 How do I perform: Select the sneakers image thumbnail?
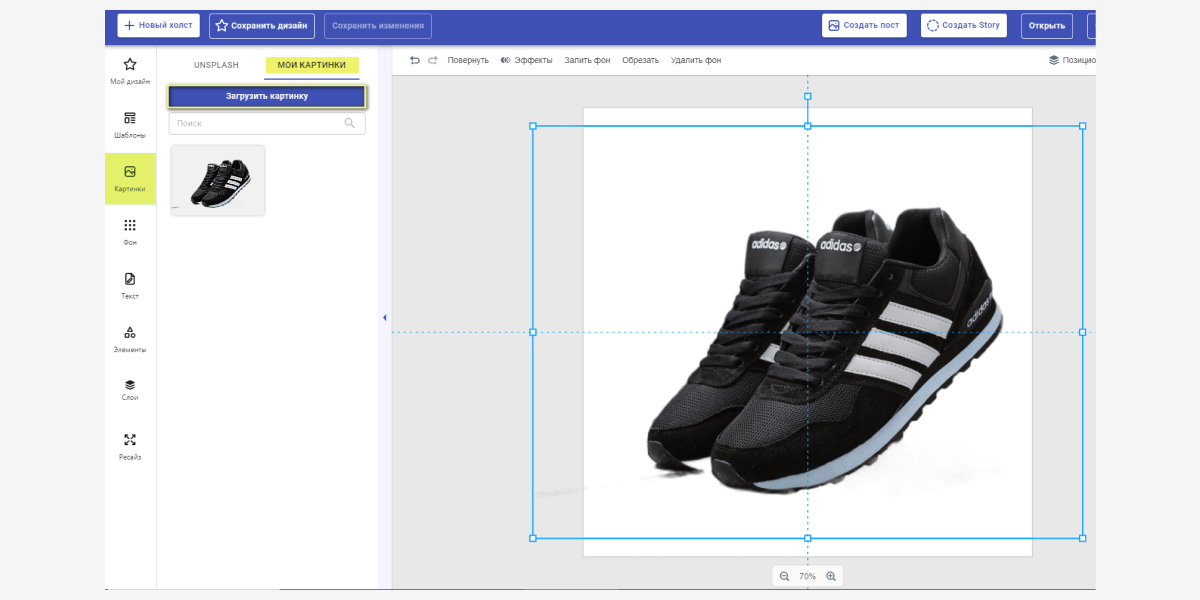pyautogui.click(x=218, y=180)
